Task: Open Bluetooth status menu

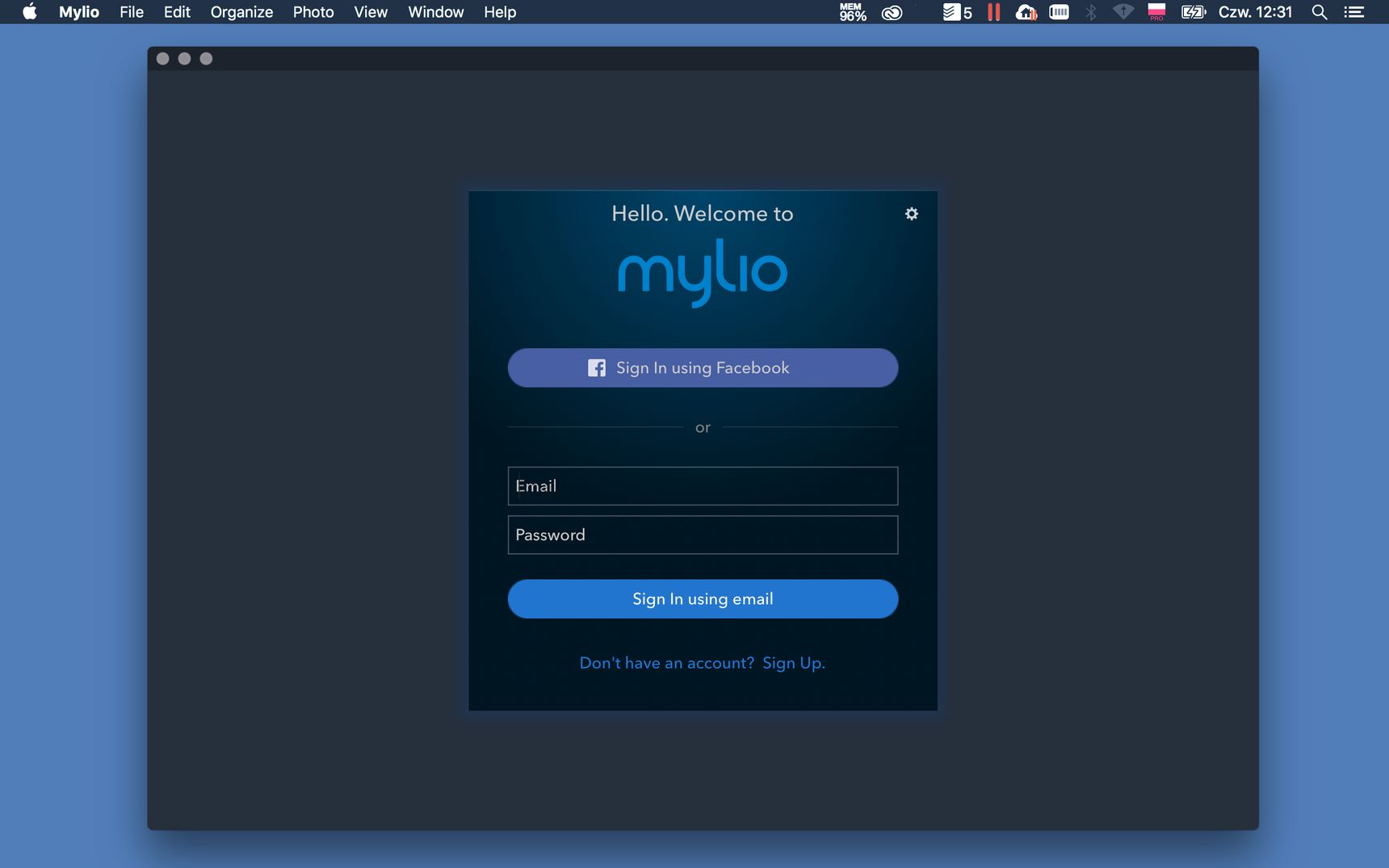Action: [1091, 12]
